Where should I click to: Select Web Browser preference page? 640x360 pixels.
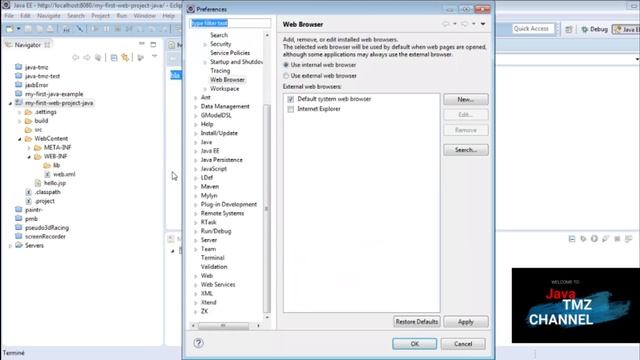pyautogui.click(x=227, y=80)
